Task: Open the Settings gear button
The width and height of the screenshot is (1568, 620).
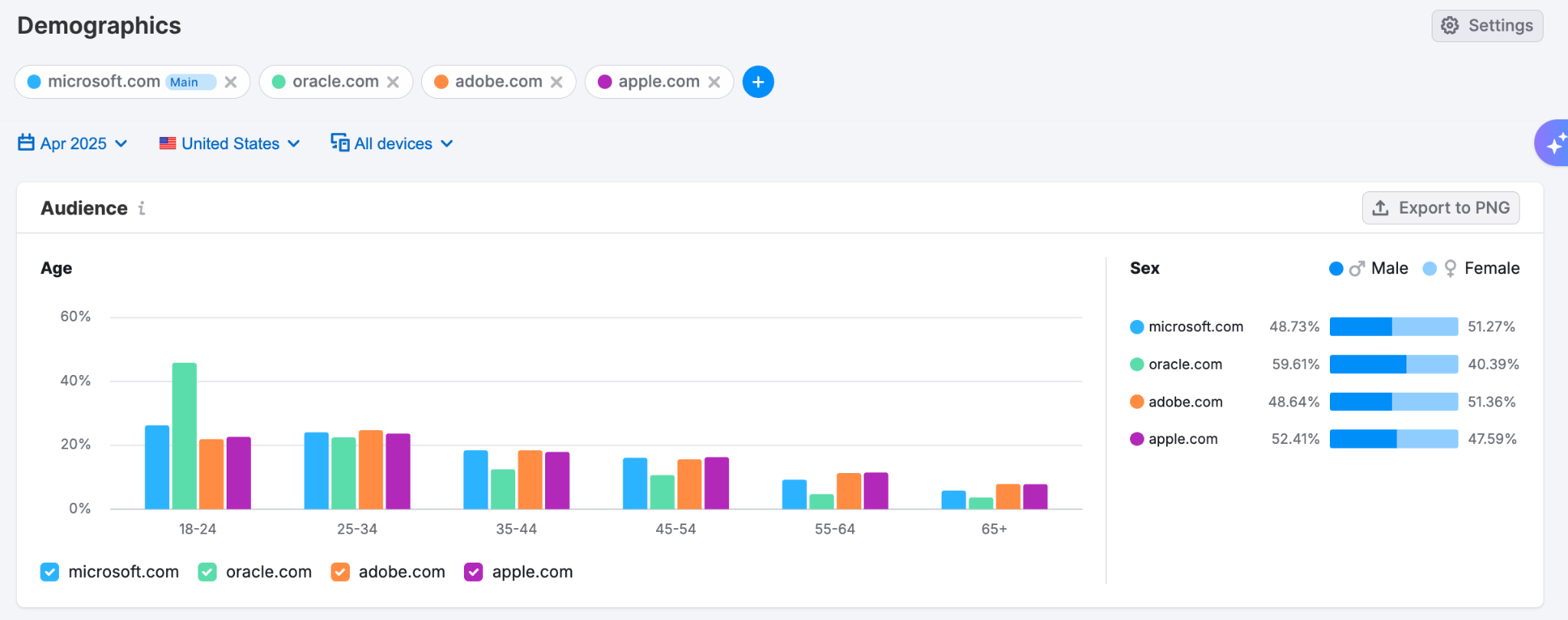Action: (1487, 26)
